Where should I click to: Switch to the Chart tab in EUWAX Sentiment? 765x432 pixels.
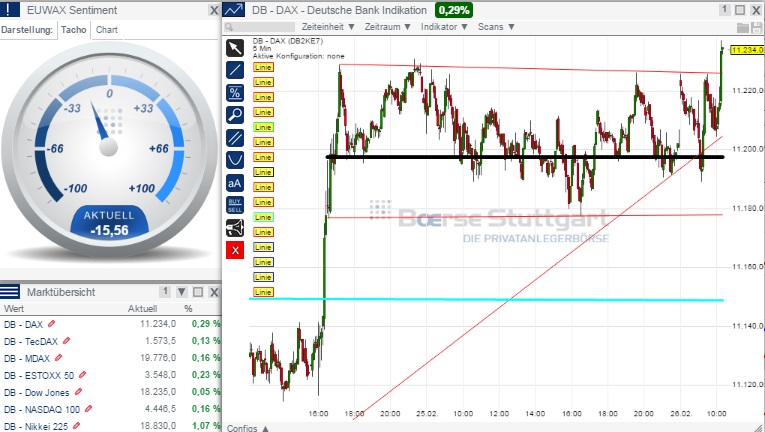click(x=107, y=30)
